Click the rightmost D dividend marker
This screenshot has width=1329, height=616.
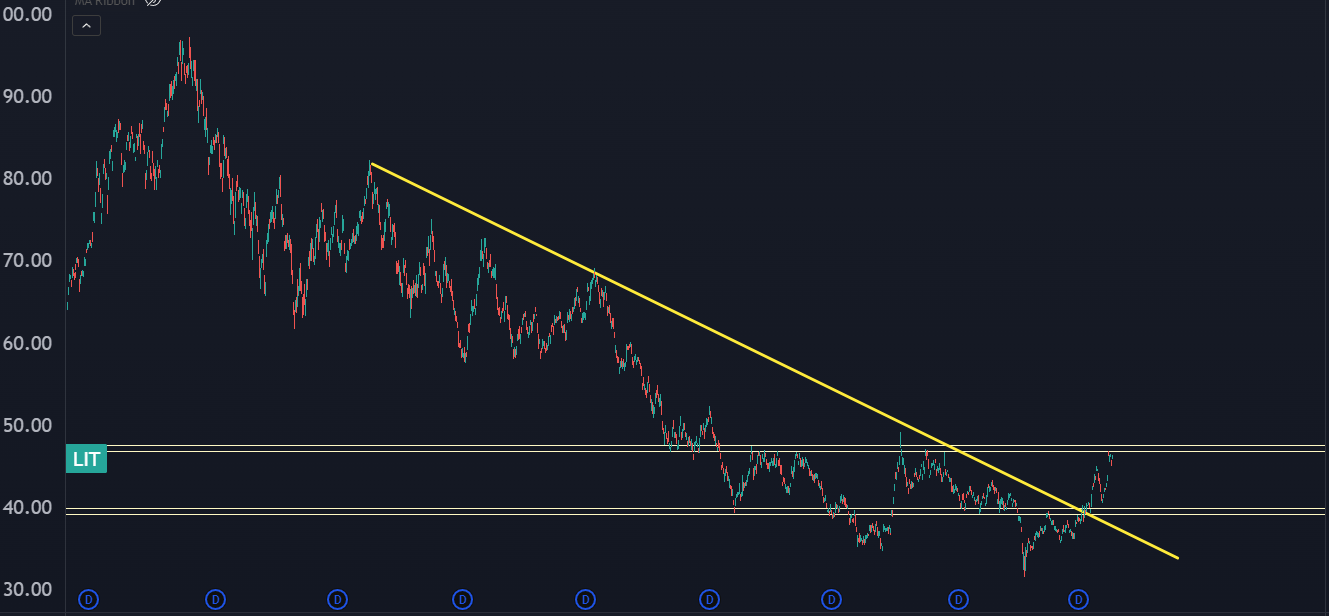point(1078,600)
